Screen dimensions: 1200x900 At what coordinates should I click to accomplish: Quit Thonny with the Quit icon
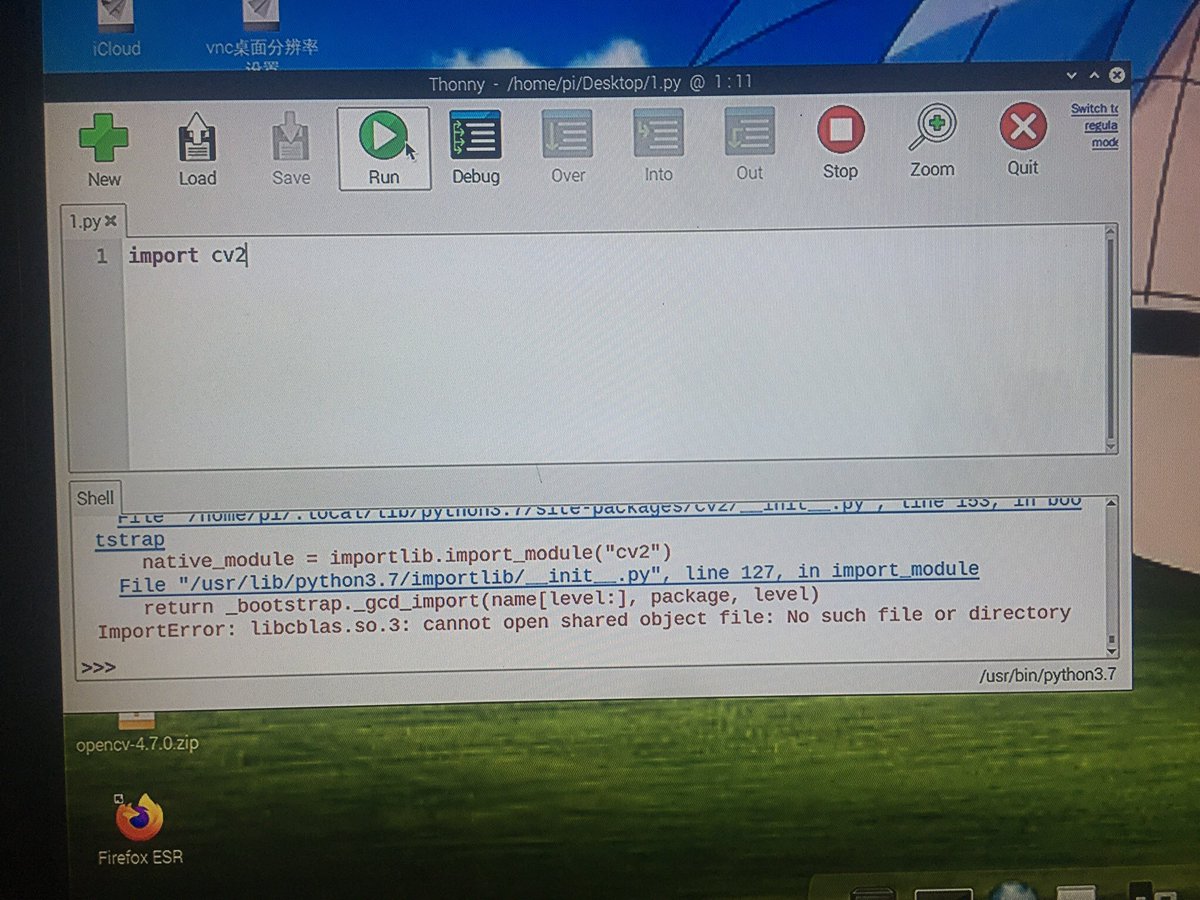point(1022,141)
